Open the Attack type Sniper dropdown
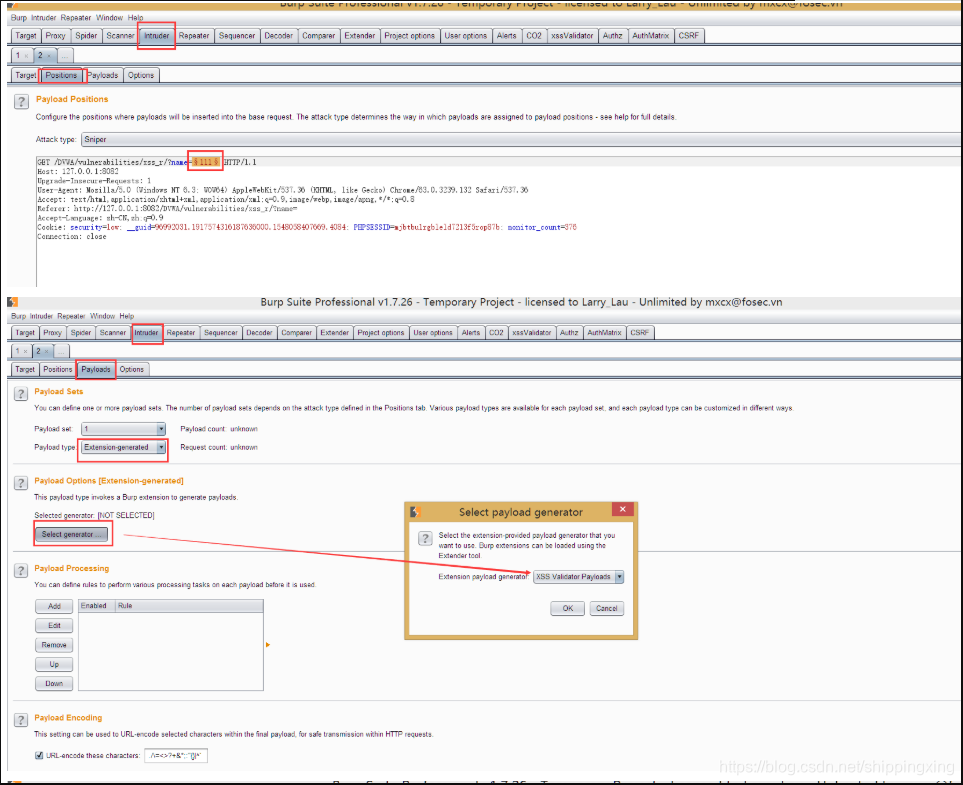 (522, 139)
